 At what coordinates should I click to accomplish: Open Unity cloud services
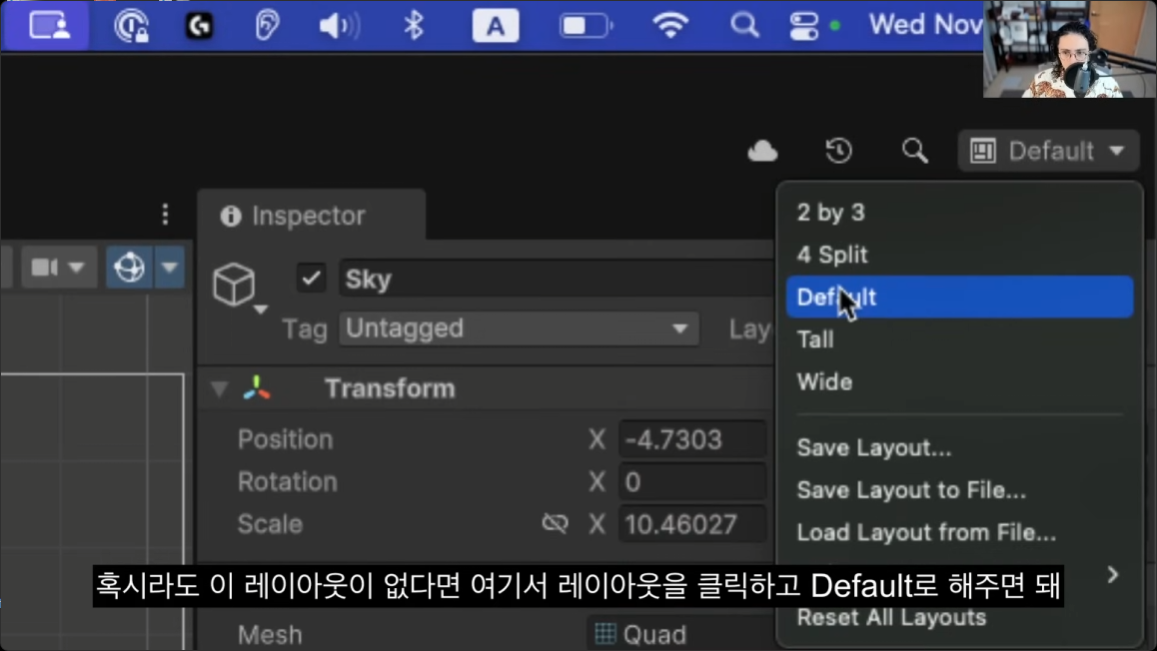pos(762,151)
